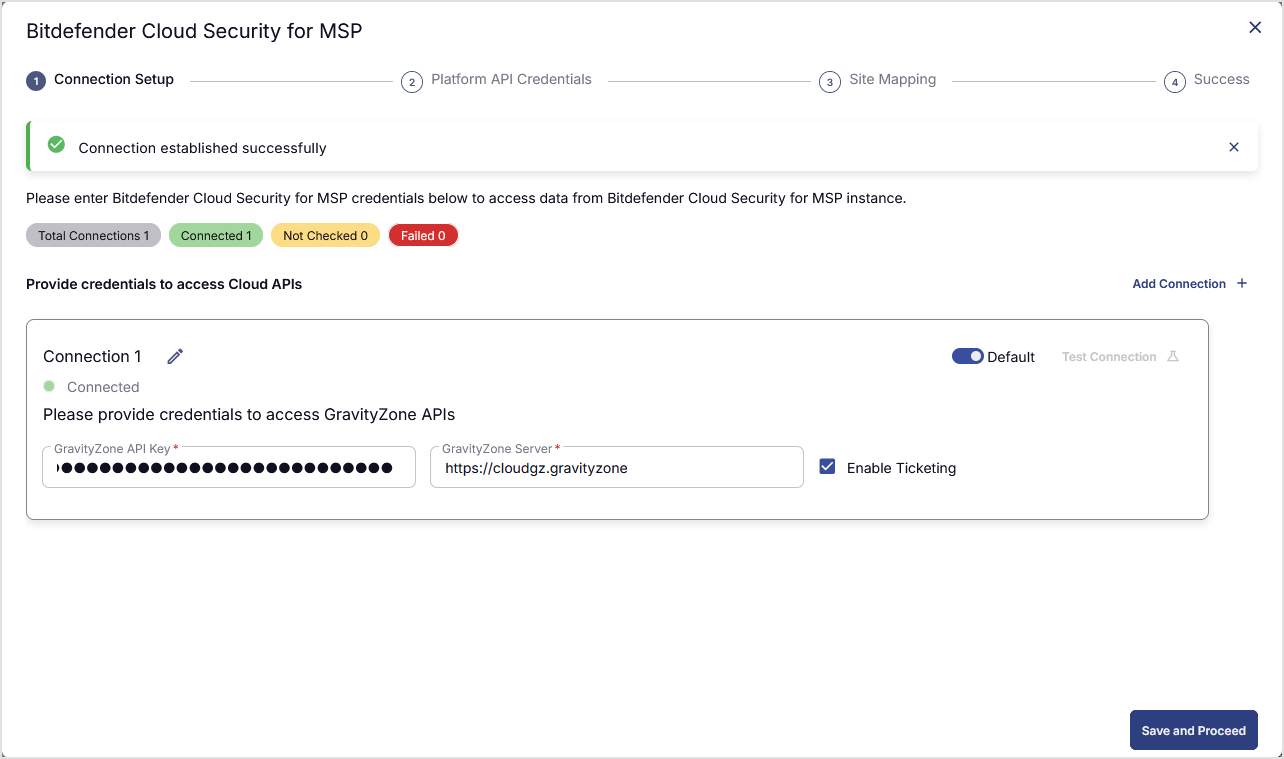
Task: Focus the GravityZone Server field
Action: [617, 467]
